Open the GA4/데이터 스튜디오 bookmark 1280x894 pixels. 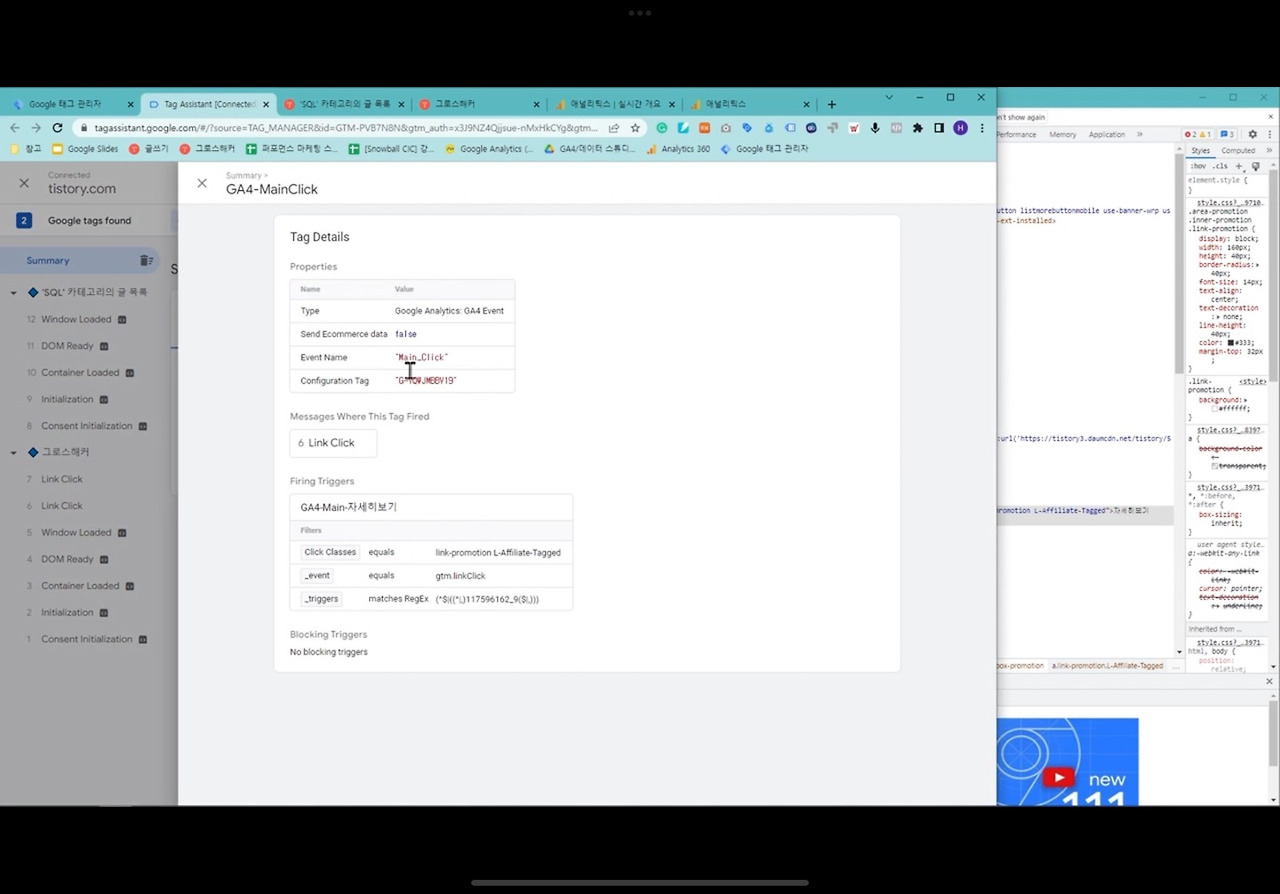pos(590,149)
